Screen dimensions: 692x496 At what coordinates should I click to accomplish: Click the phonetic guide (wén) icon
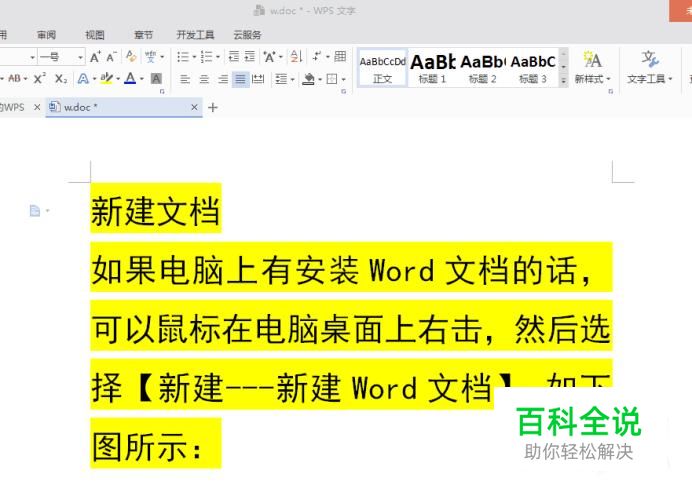150,56
